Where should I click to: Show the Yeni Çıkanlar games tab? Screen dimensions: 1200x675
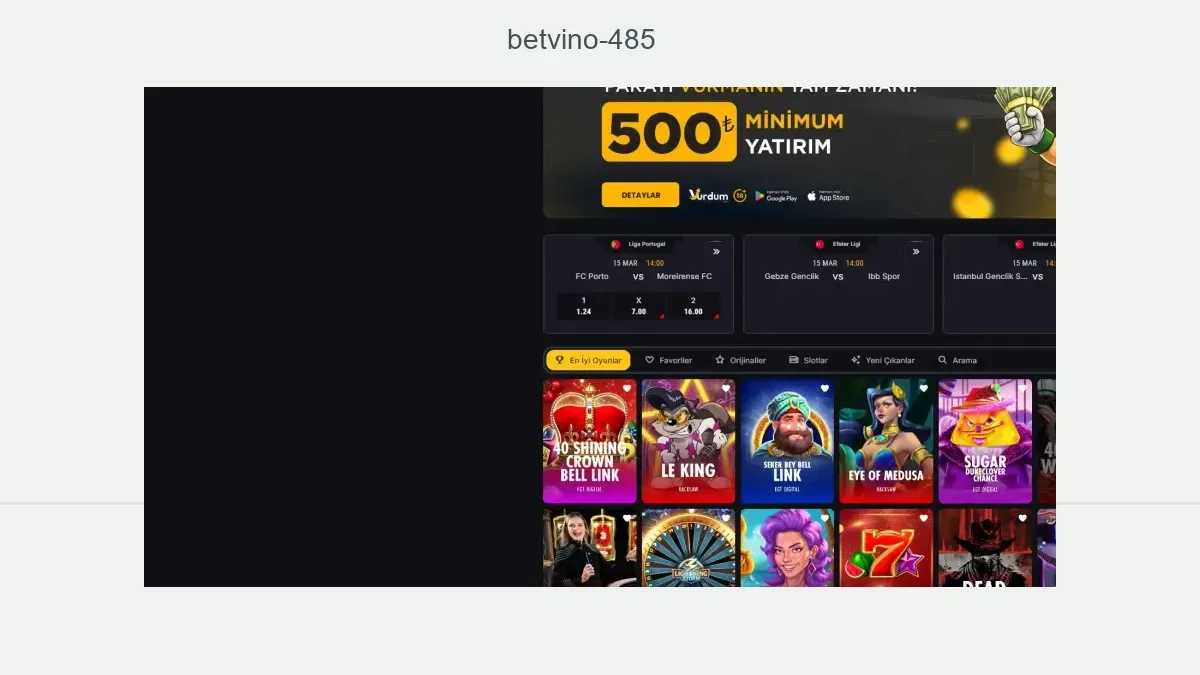[x=882, y=360]
